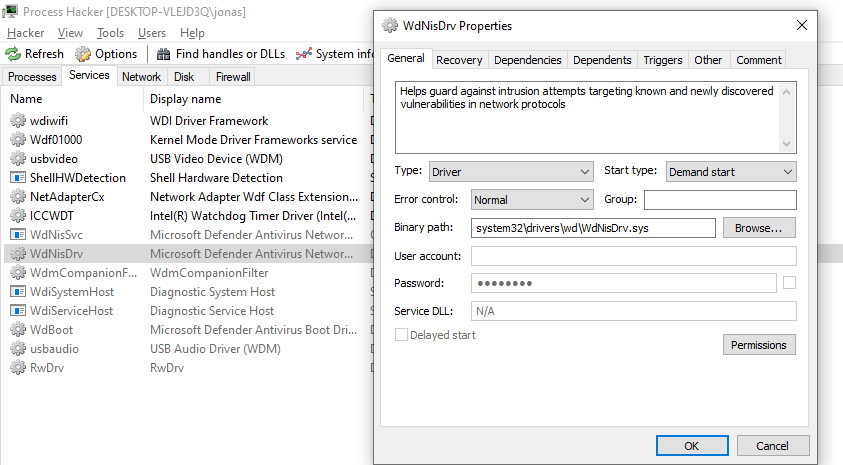Open the Comment tab
This screenshot has height=465, width=843.
pyautogui.click(x=759, y=60)
